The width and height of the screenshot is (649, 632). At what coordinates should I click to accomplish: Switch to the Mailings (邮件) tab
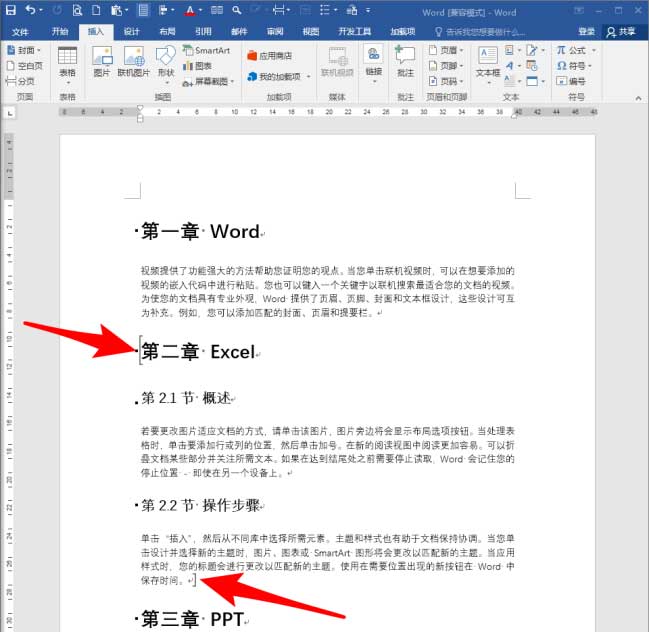click(239, 31)
